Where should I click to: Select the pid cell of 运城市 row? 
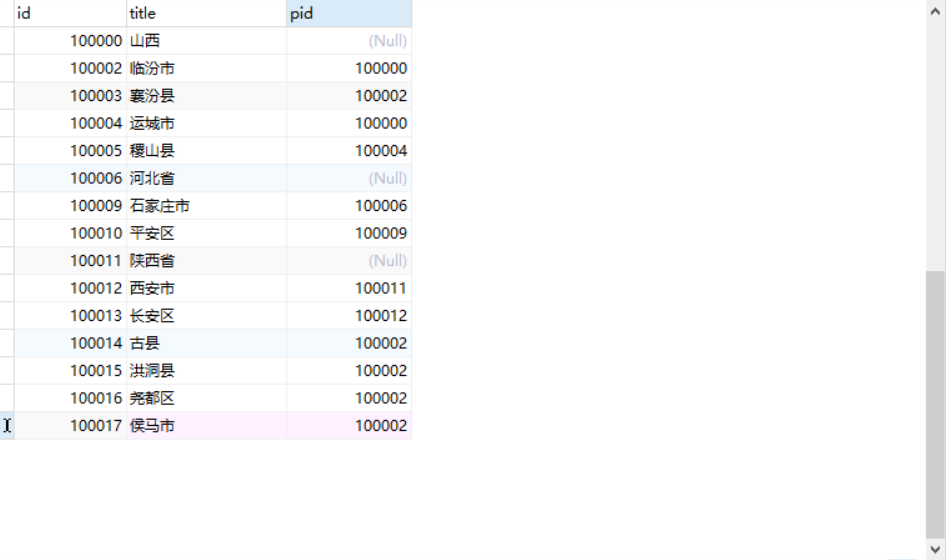349,123
